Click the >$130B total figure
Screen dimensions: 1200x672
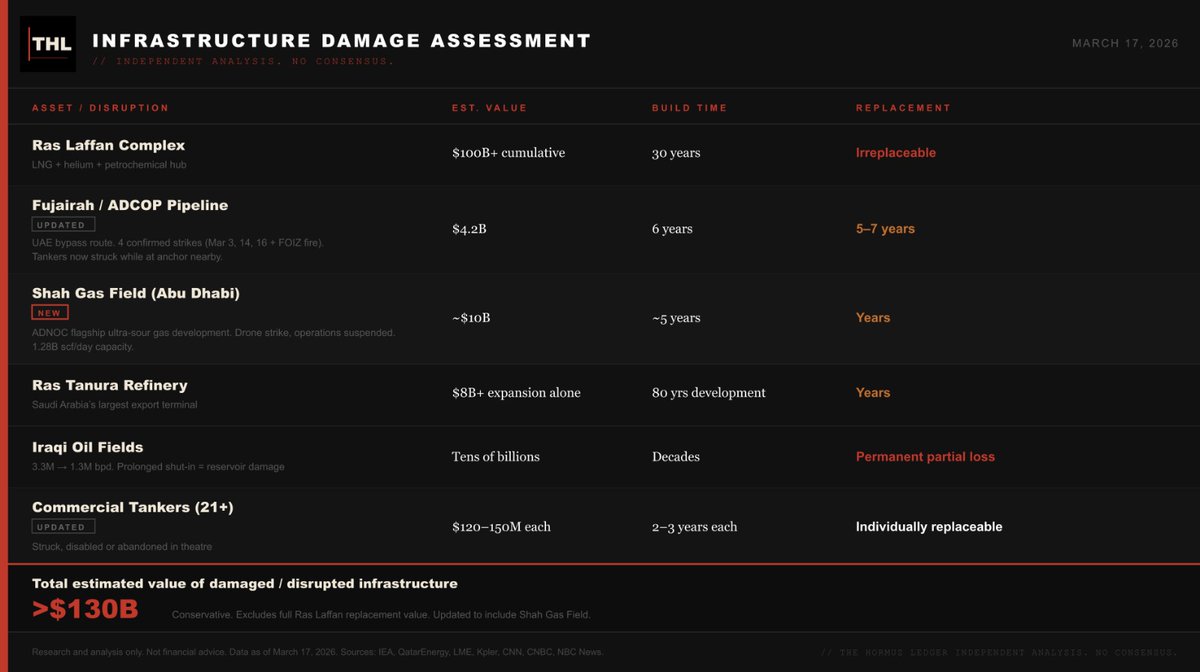click(85, 610)
